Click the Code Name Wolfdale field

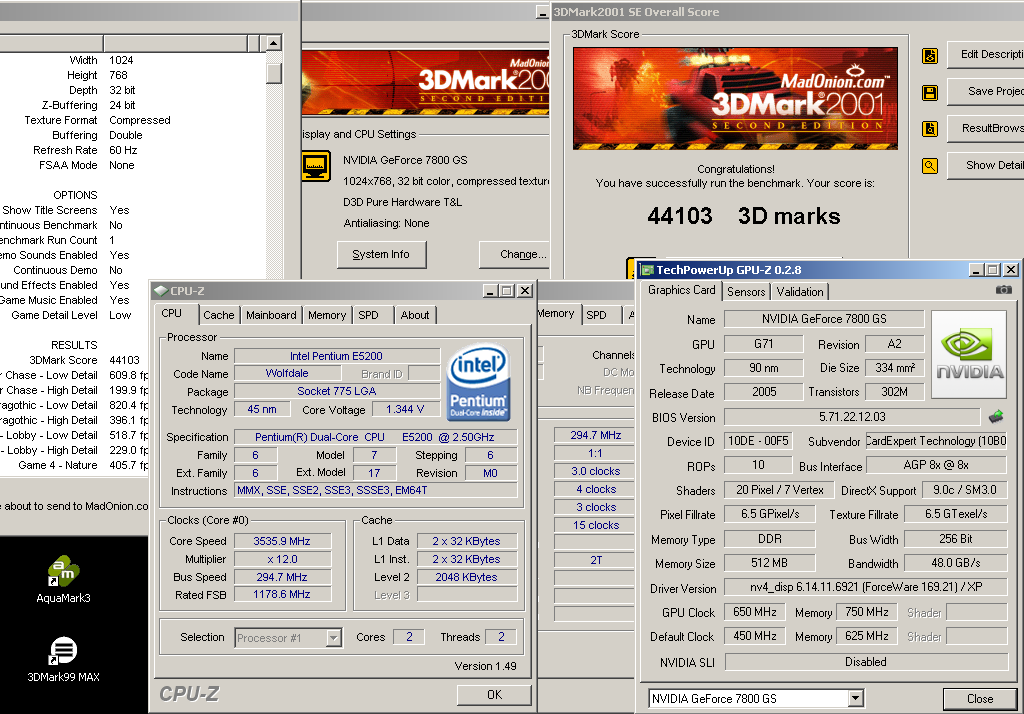pyautogui.click(x=287, y=373)
